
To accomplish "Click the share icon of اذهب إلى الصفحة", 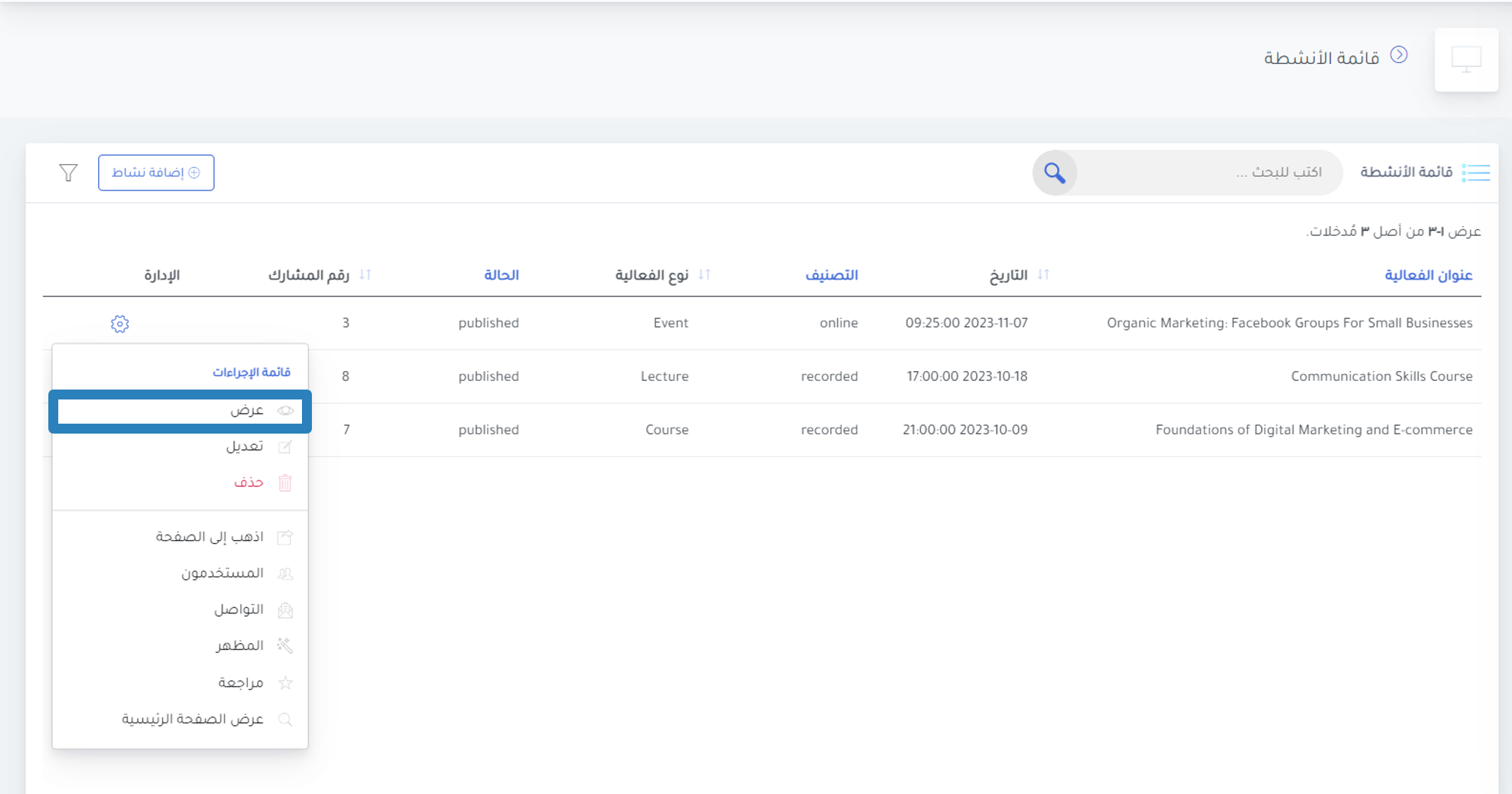I will [x=285, y=537].
